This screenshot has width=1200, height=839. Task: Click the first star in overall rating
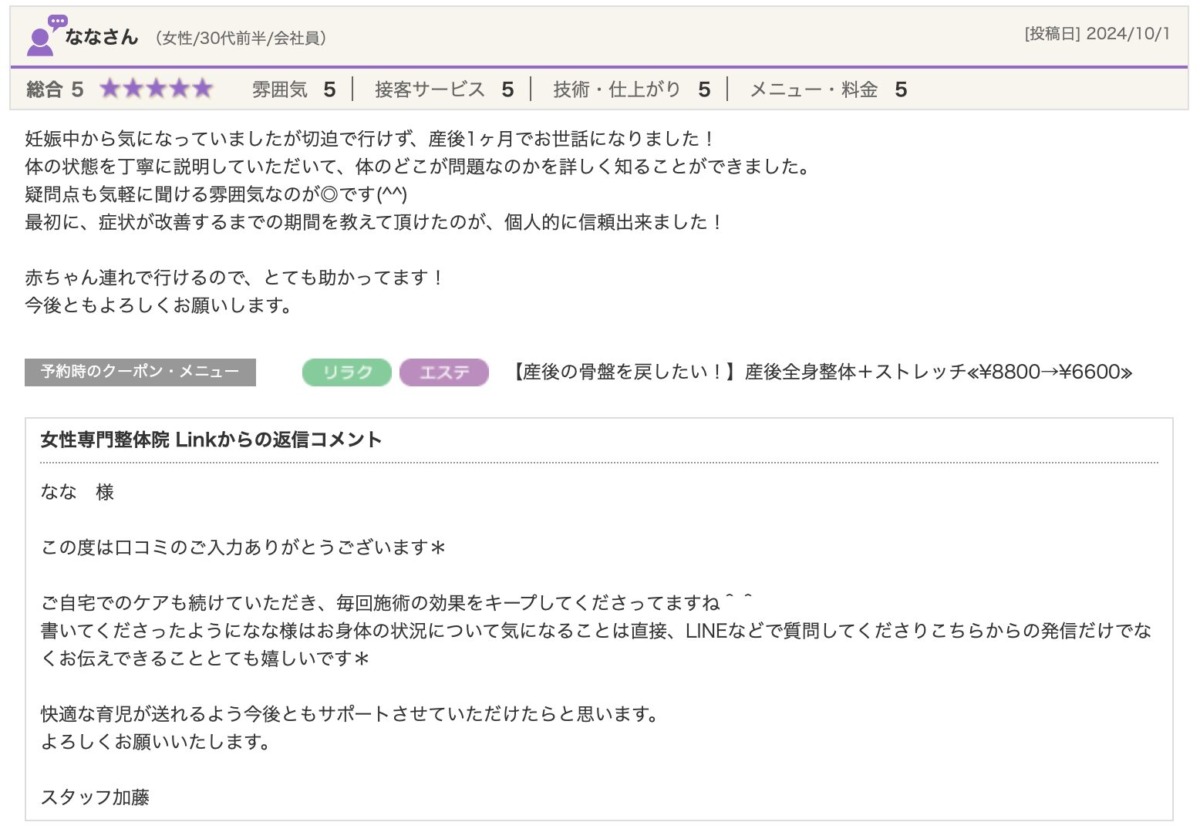(110, 90)
